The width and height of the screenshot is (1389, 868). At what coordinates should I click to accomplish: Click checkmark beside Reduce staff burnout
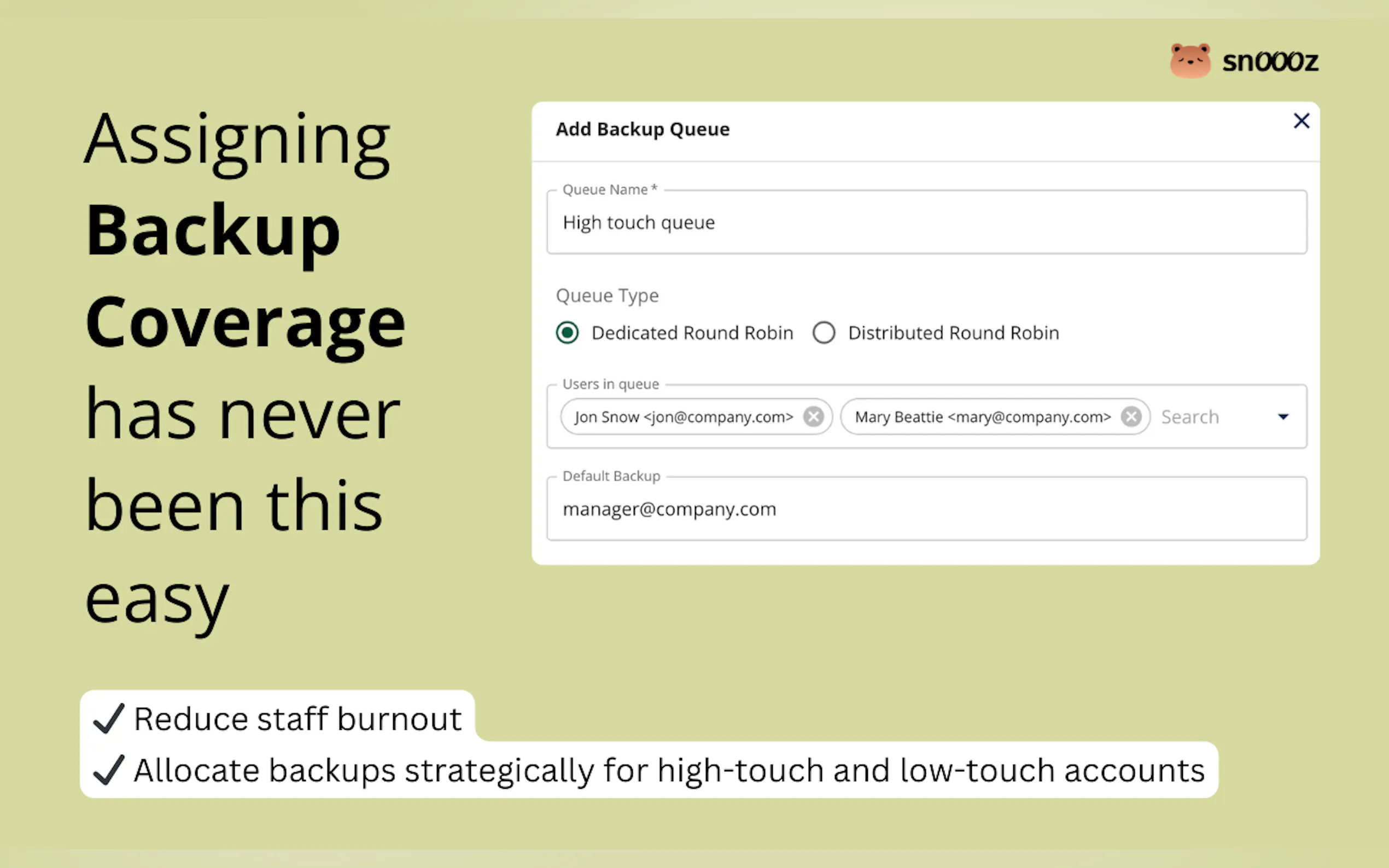coord(108,719)
